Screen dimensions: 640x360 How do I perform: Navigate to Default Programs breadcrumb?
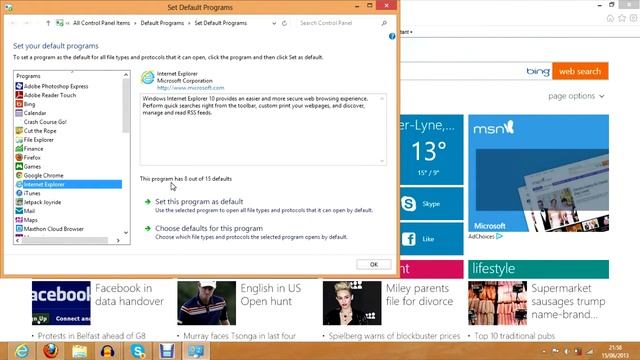coord(162,23)
